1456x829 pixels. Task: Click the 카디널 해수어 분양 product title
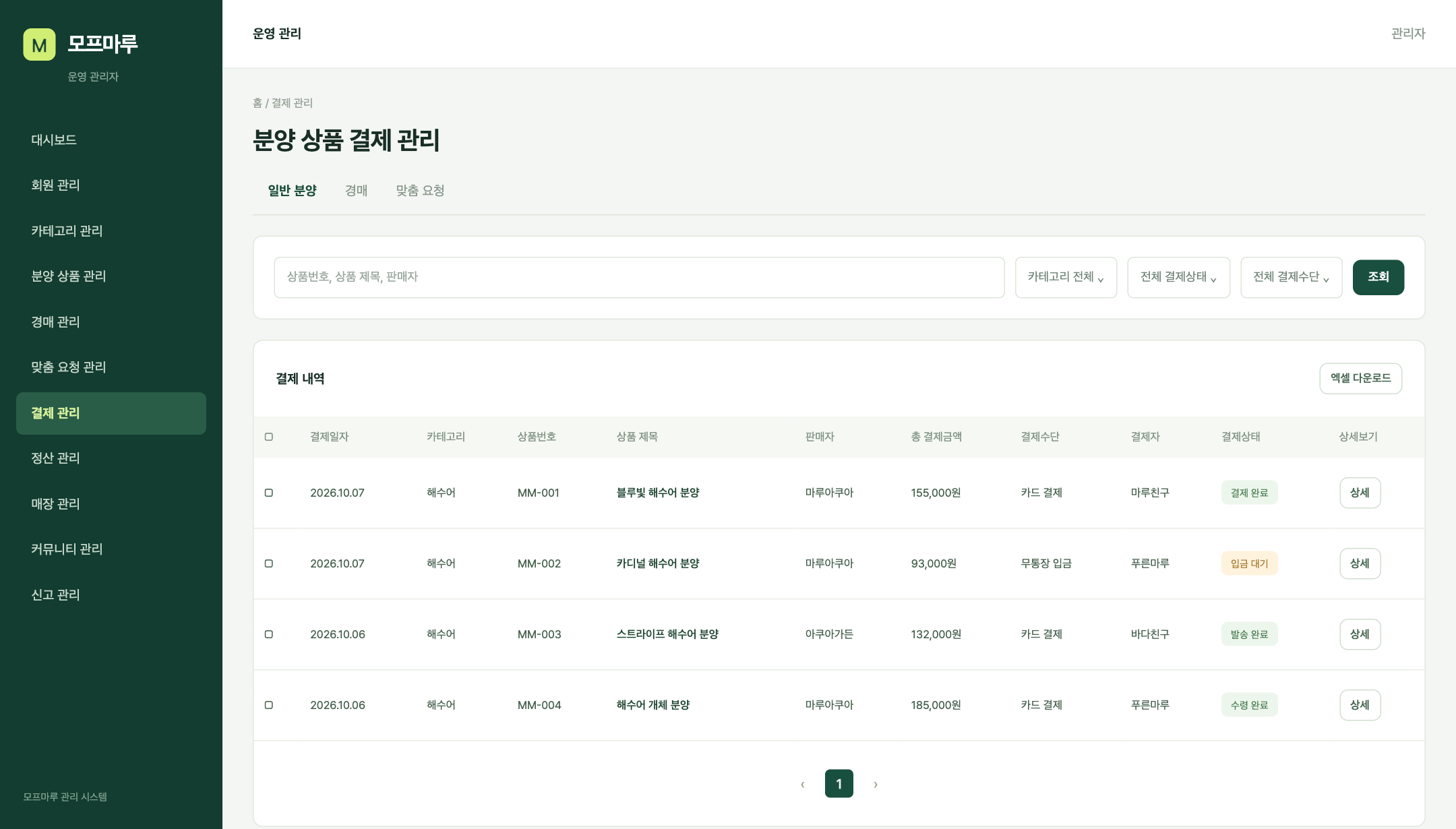(658, 563)
